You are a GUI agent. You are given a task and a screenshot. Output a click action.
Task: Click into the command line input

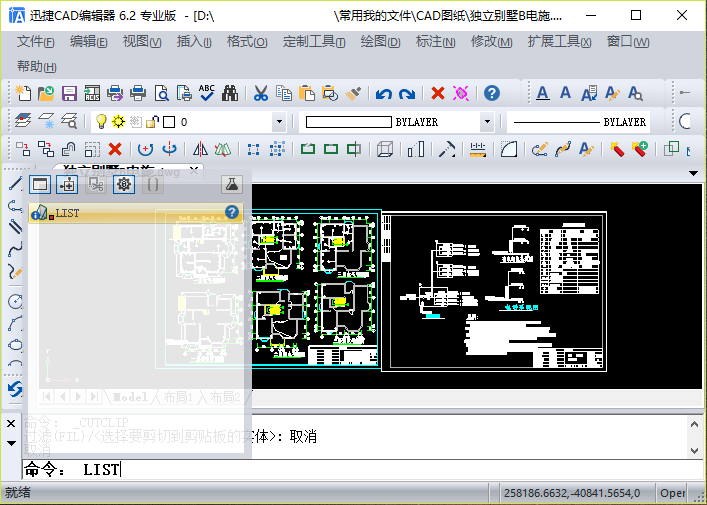[363, 469]
